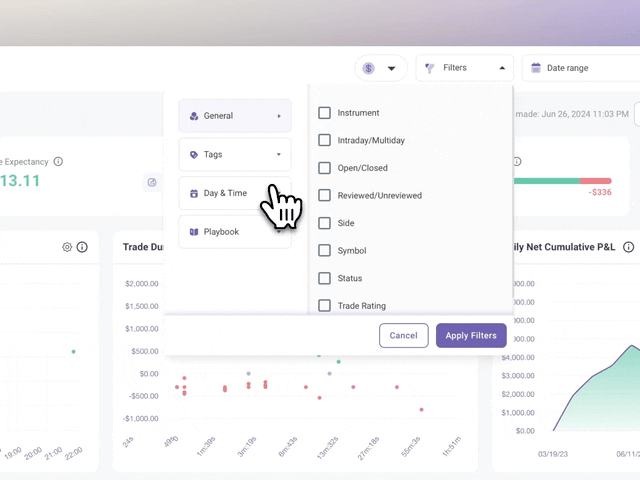Click the Date range calendar icon
The width and height of the screenshot is (640, 480).
536,68
